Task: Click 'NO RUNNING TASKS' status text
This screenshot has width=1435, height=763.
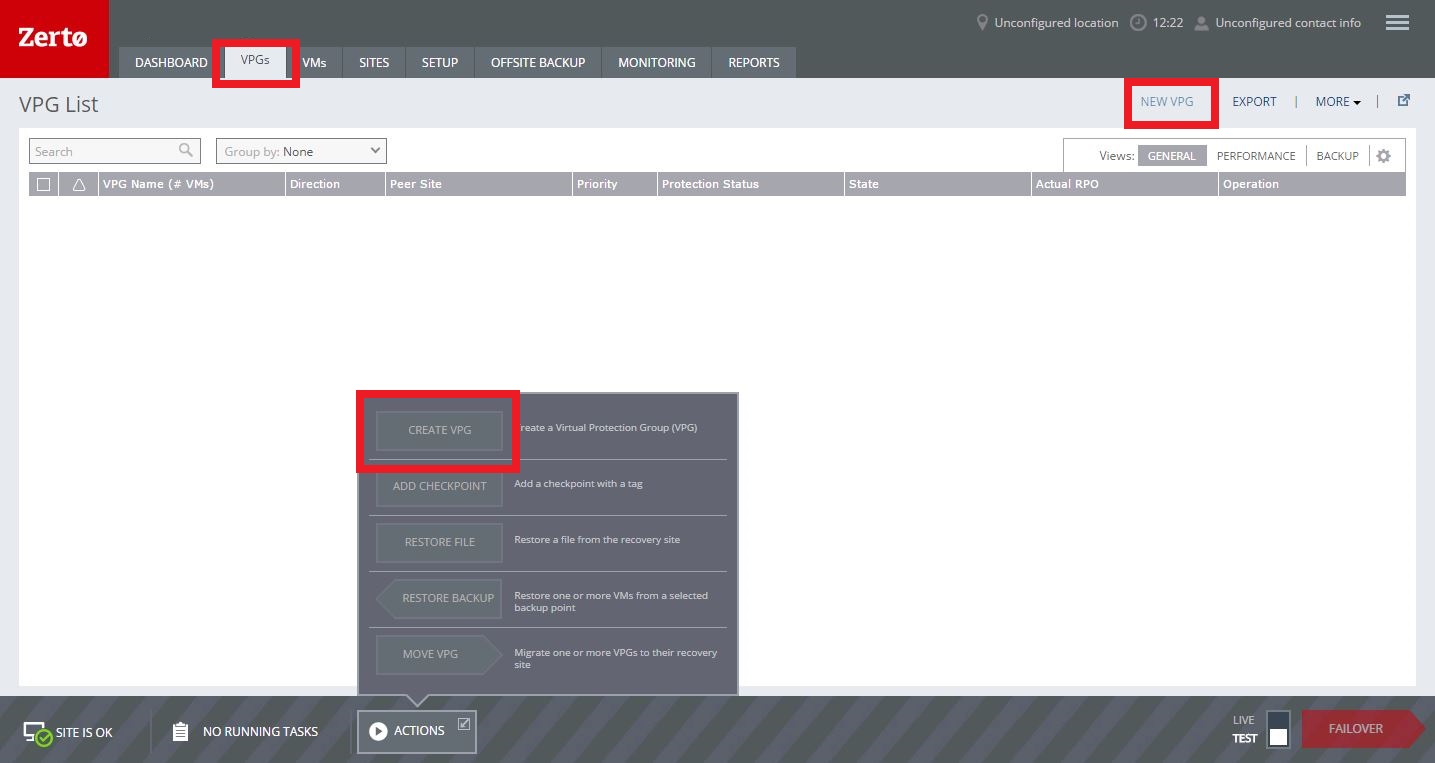Action: tap(260, 732)
